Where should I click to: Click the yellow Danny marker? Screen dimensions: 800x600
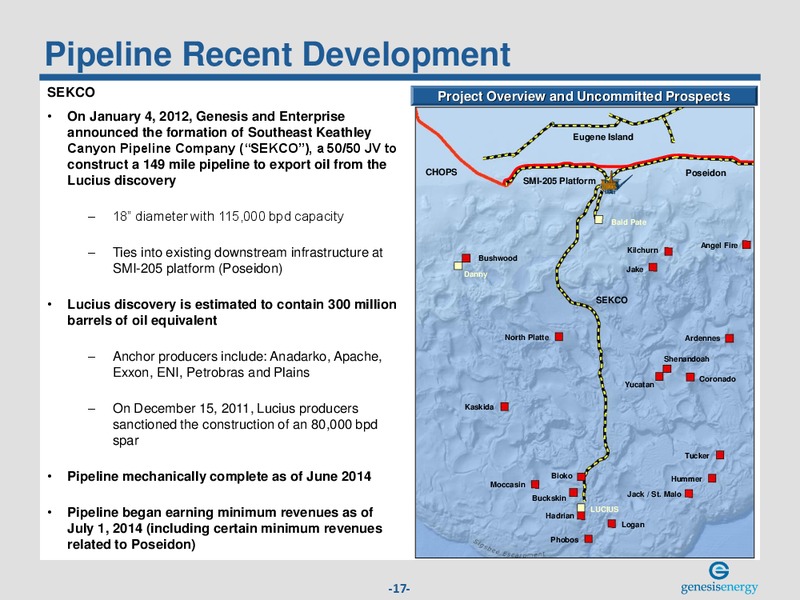point(458,265)
